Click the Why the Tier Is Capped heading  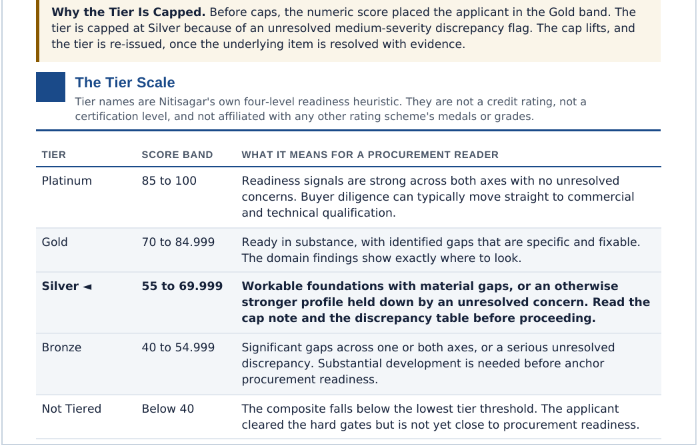point(128,12)
